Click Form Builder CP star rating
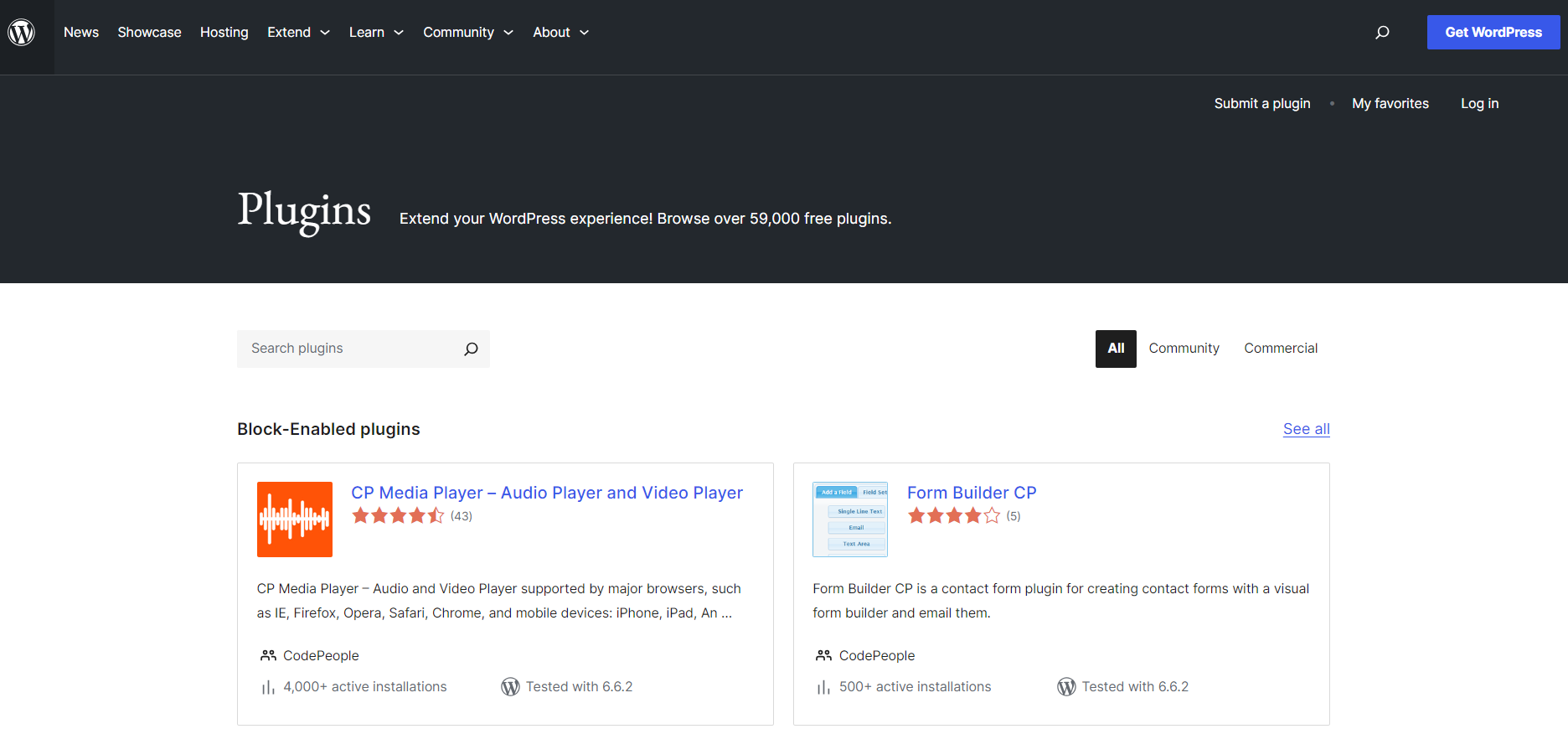This screenshot has height=734, width=1568. 954,516
